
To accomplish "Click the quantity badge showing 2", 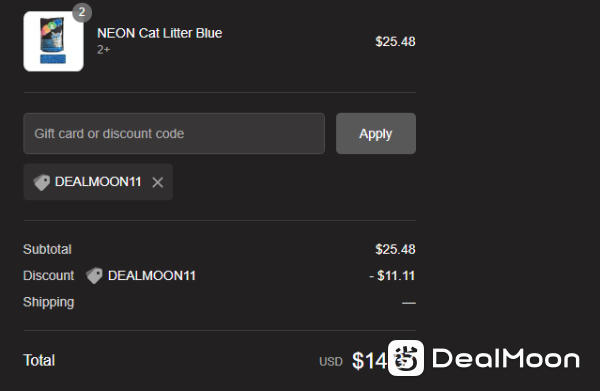I will (x=82, y=12).
